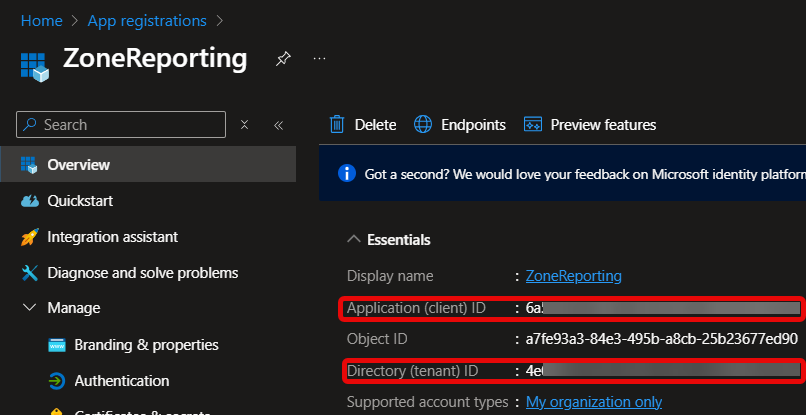Open Authentication settings
Screen dimensions: 806x415
click(x=122, y=381)
